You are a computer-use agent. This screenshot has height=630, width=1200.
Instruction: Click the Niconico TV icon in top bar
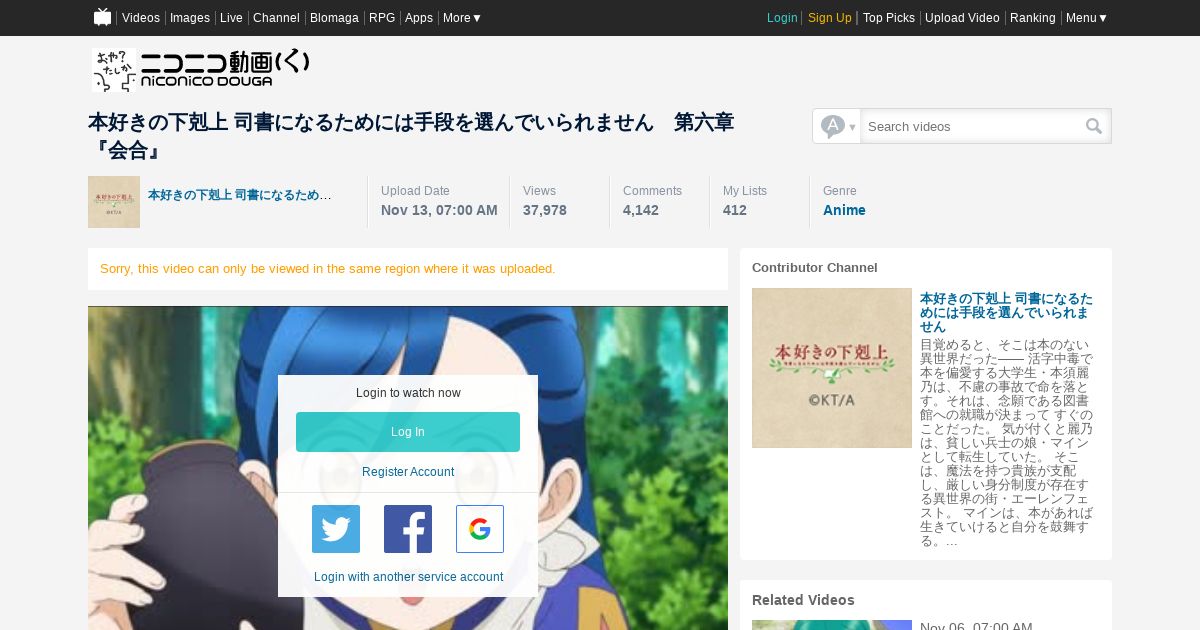(102, 17)
